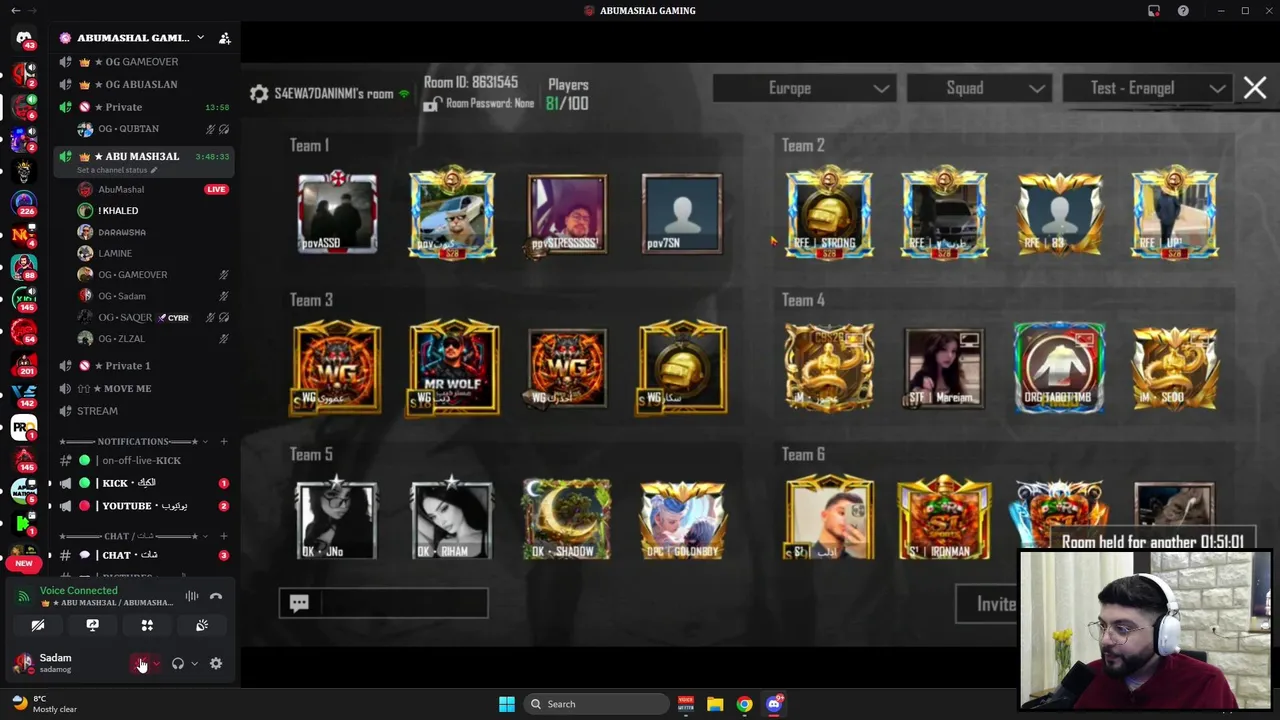The width and height of the screenshot is (1280, 720).
Task: Open microphone input options chevron
Action: (156, 663)
